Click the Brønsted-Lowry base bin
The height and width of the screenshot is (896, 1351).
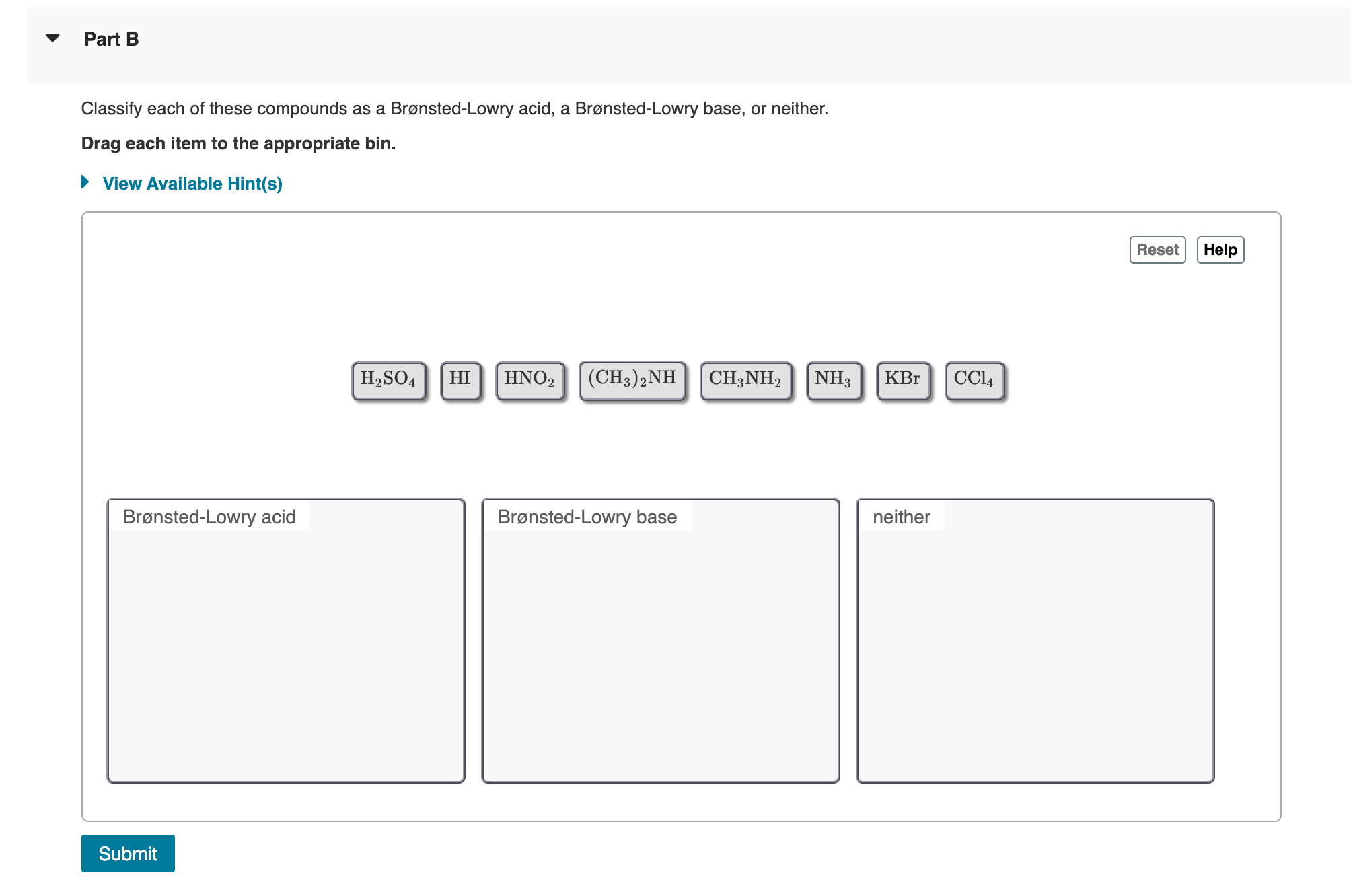coord(661,639)
